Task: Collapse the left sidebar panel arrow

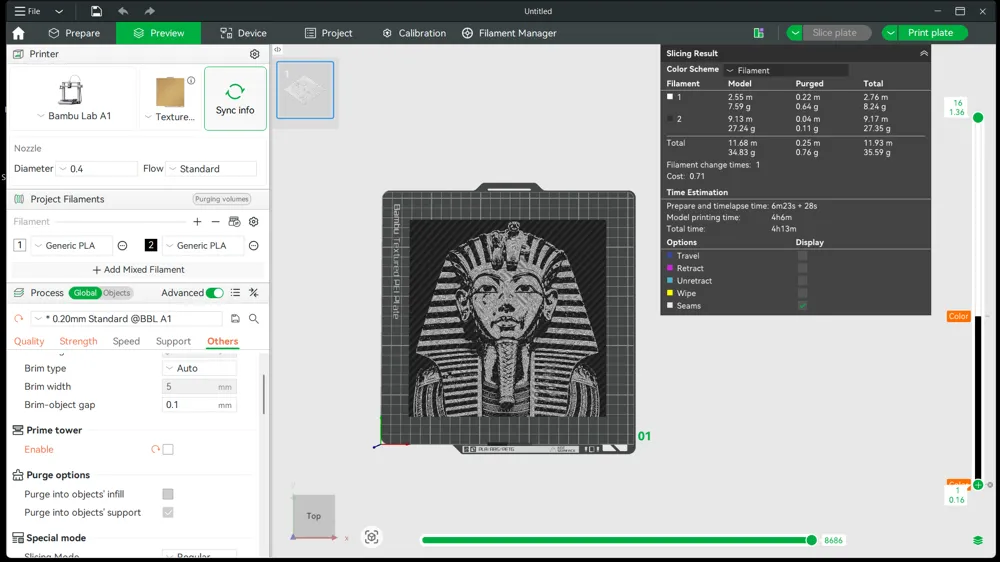Action: 277,49
